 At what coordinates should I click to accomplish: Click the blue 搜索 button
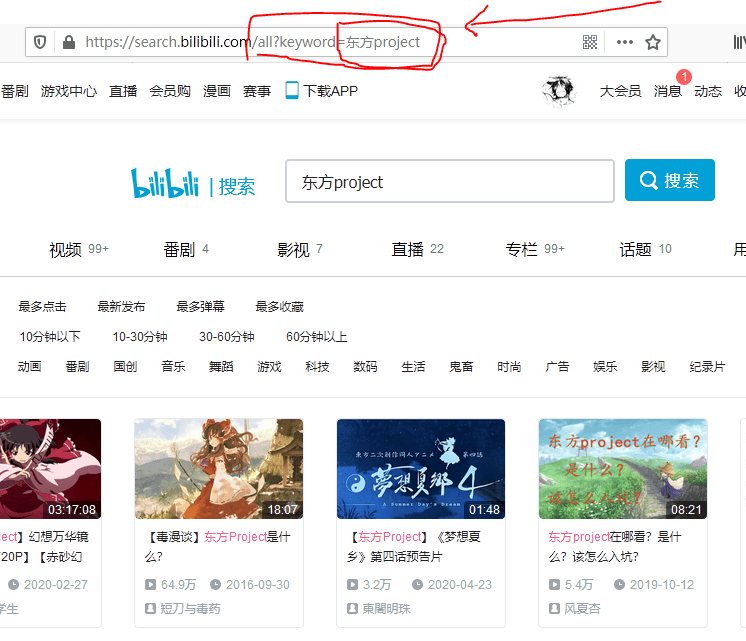click(x=669, y=180)
